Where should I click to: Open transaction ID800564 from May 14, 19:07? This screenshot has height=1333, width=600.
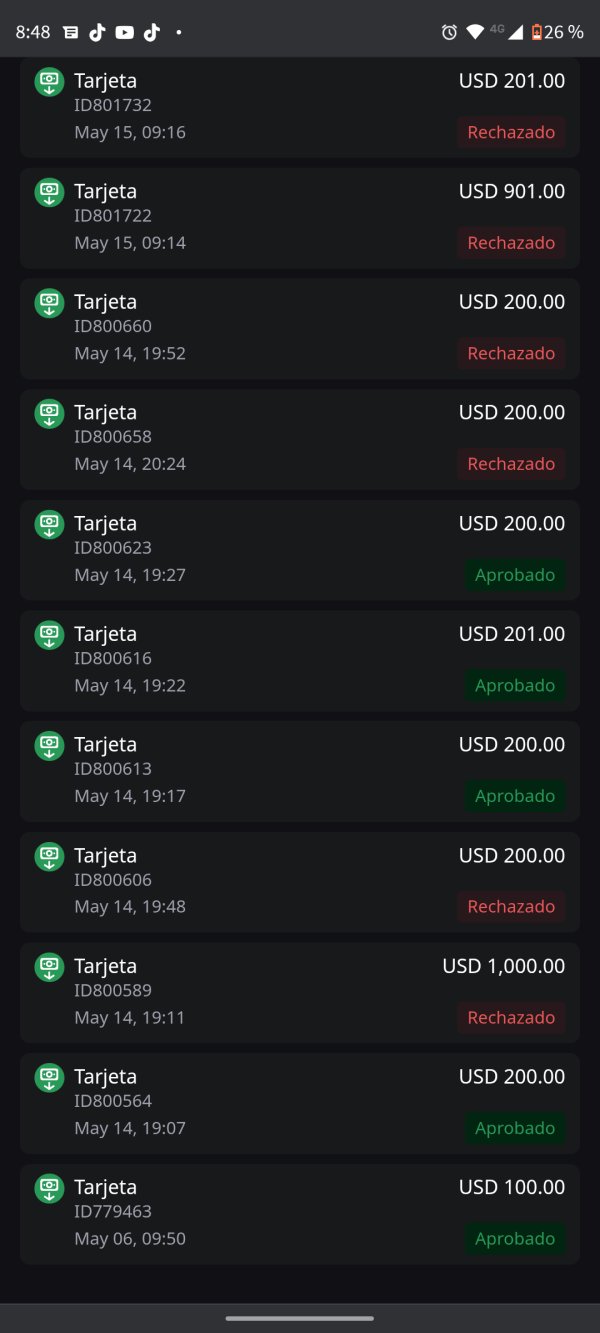point(300,1103)
